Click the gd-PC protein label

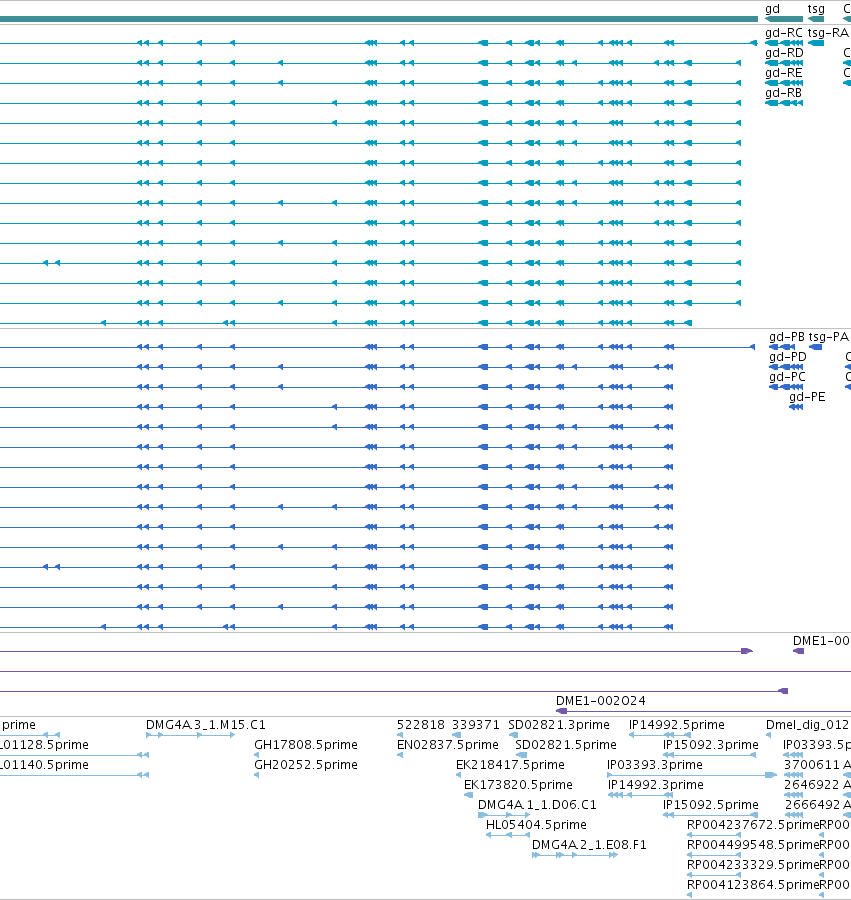[787, 377]
